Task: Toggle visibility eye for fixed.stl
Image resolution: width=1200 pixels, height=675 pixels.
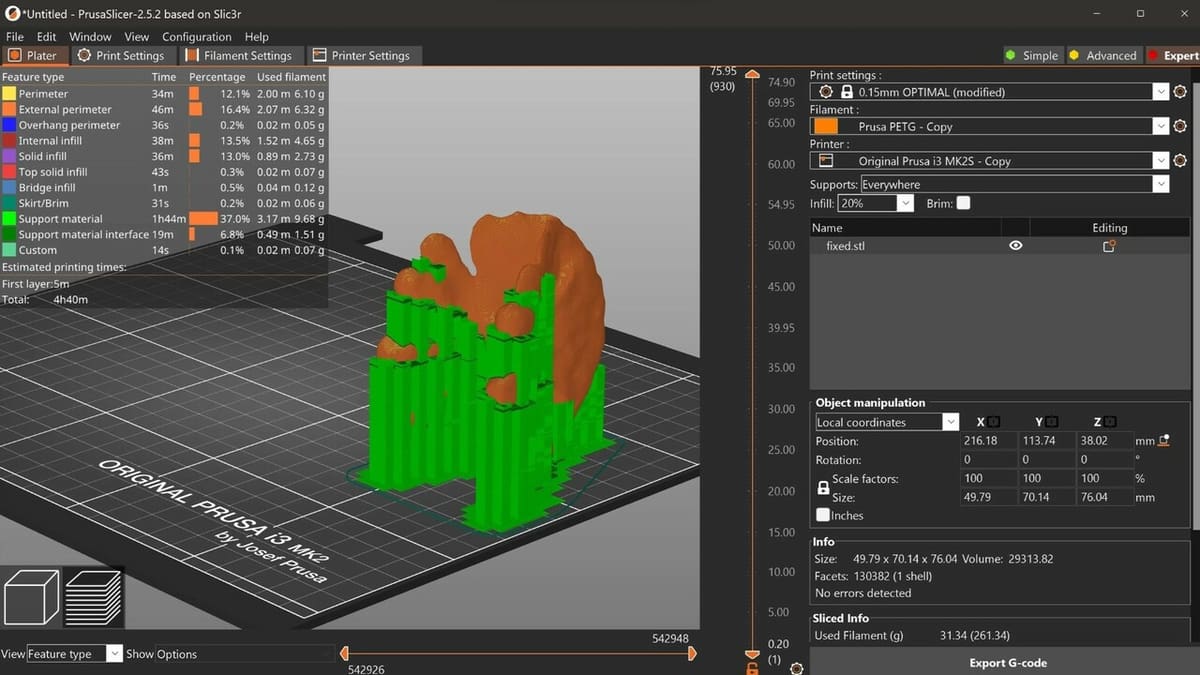Action: (x=1016, y=246)
